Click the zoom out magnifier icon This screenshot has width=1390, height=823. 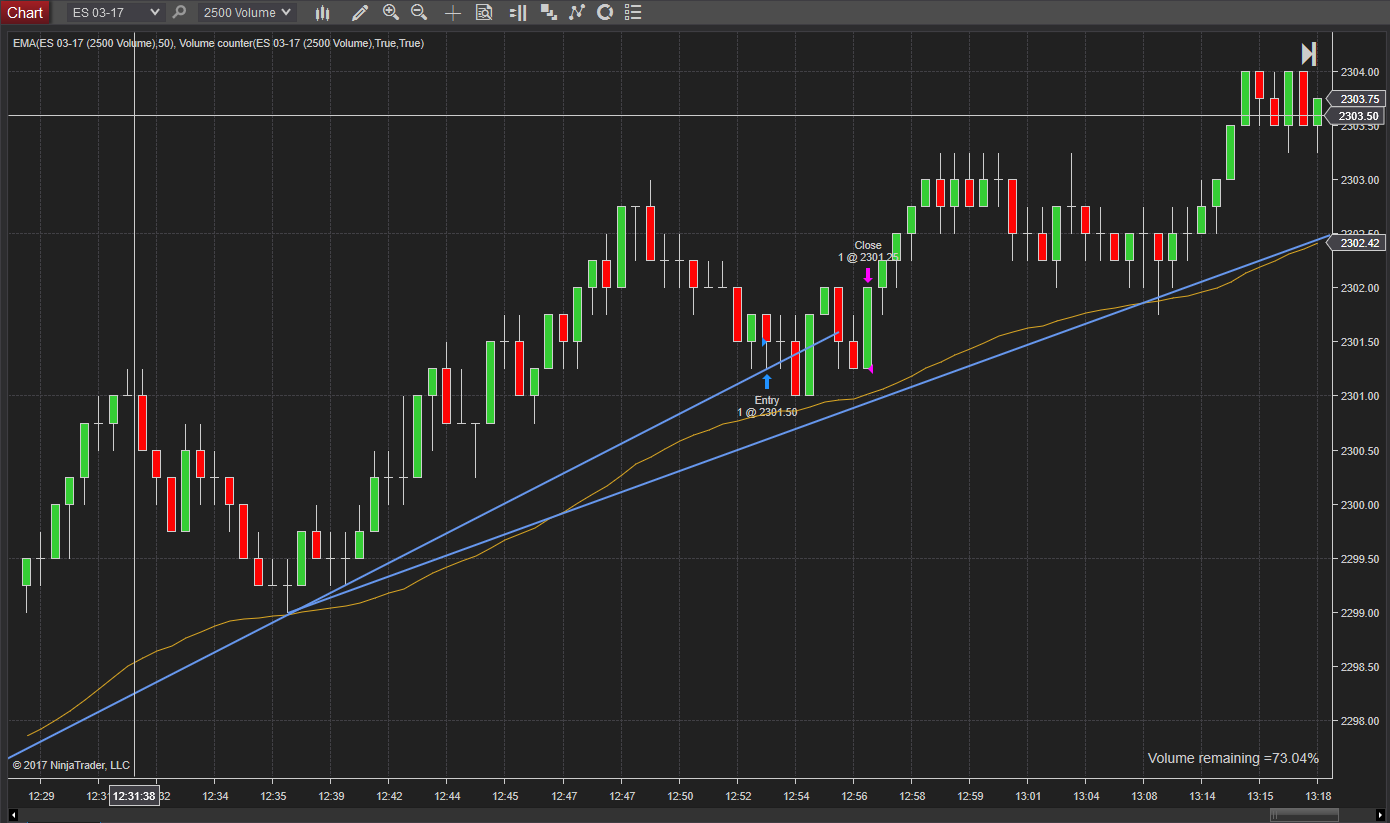click(419, 13)
